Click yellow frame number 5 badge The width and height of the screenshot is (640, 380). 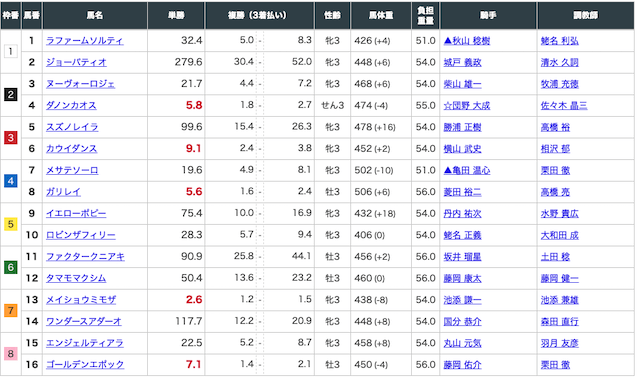(x=11, y=224)
